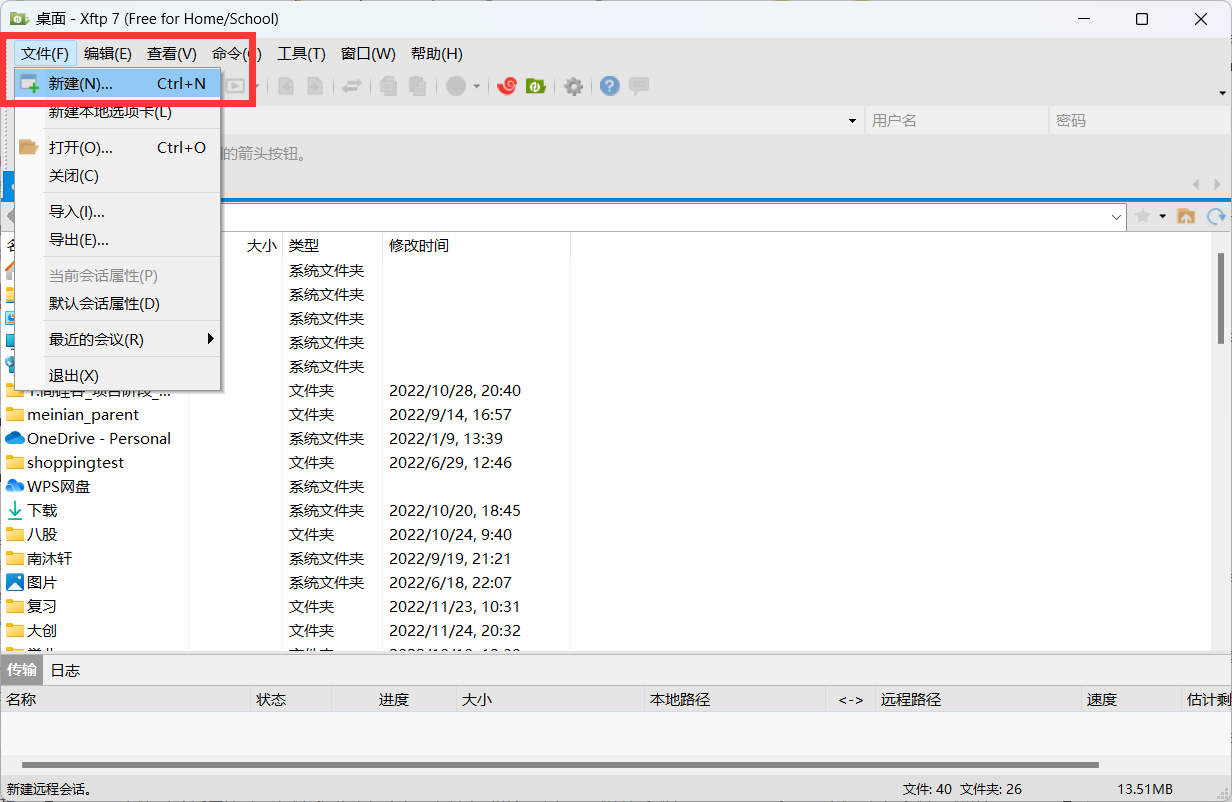
Task: Switch to the 日志 tab
Action: click(65, 670)
